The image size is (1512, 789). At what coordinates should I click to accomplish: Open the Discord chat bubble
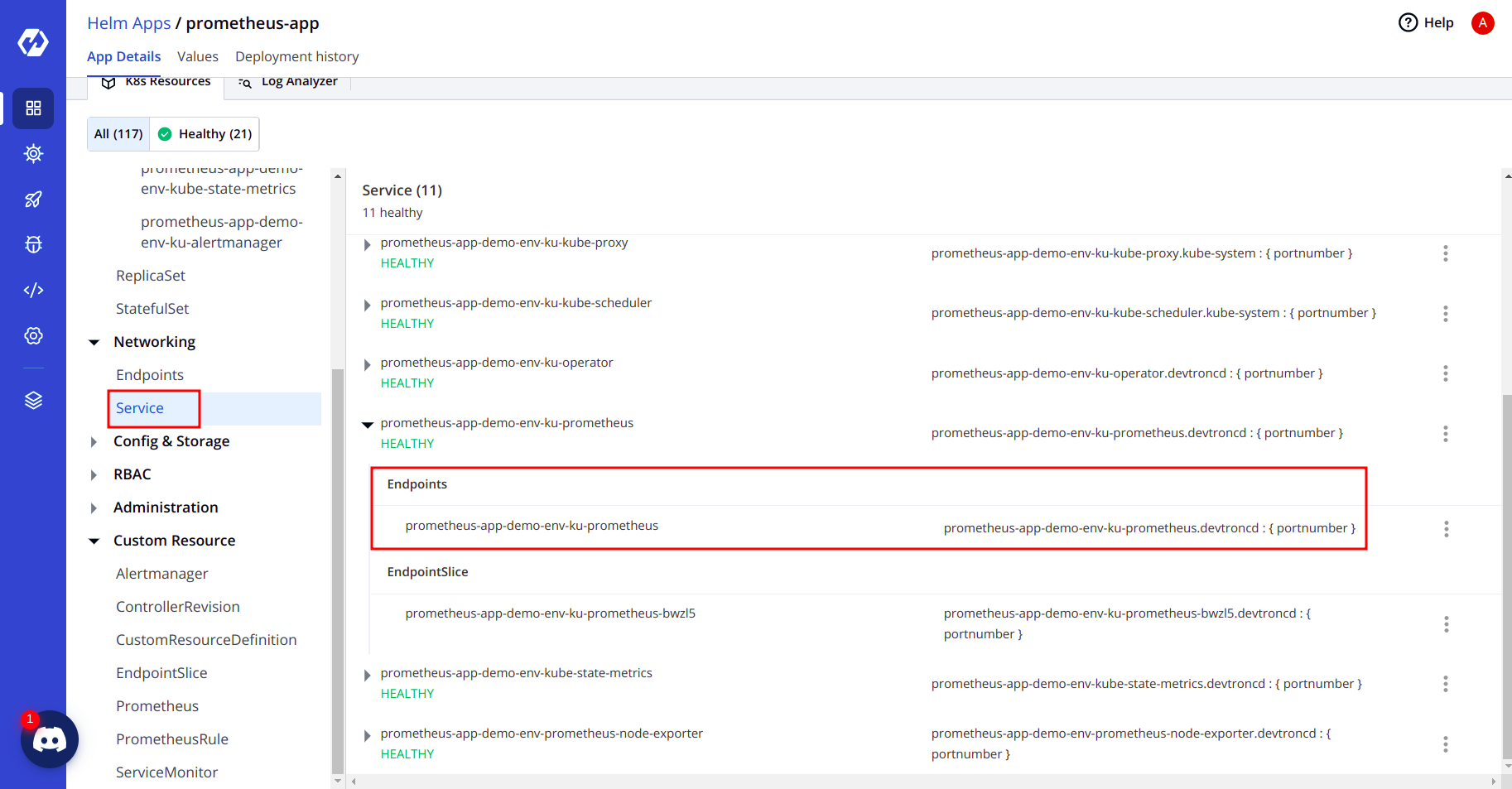pos(50,739)
